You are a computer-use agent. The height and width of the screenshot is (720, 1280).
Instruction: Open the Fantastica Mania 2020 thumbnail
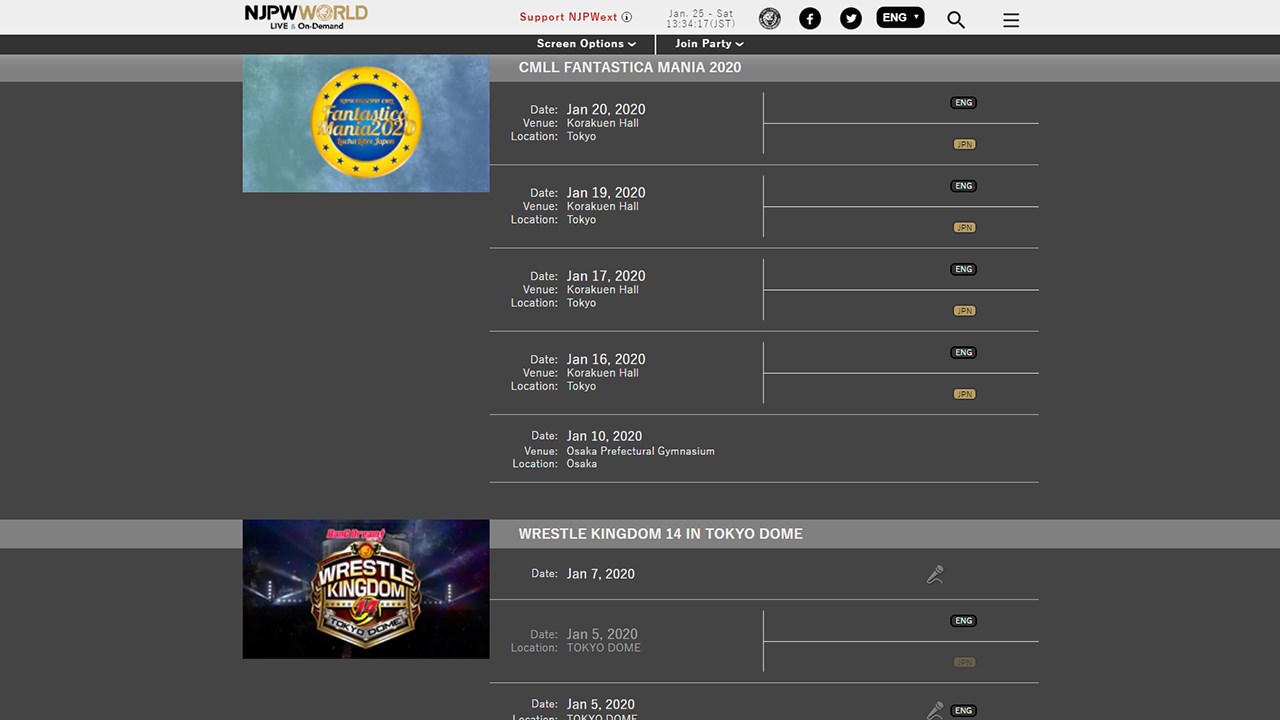coord(366,123)
